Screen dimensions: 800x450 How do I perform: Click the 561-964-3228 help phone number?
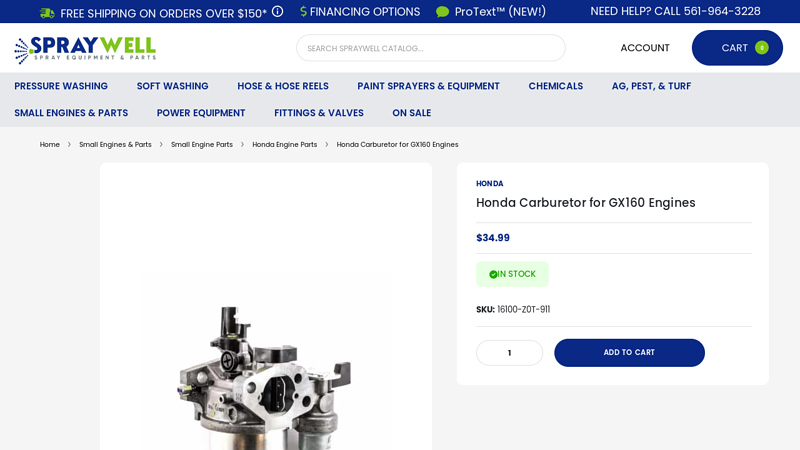tap(722, 11)
